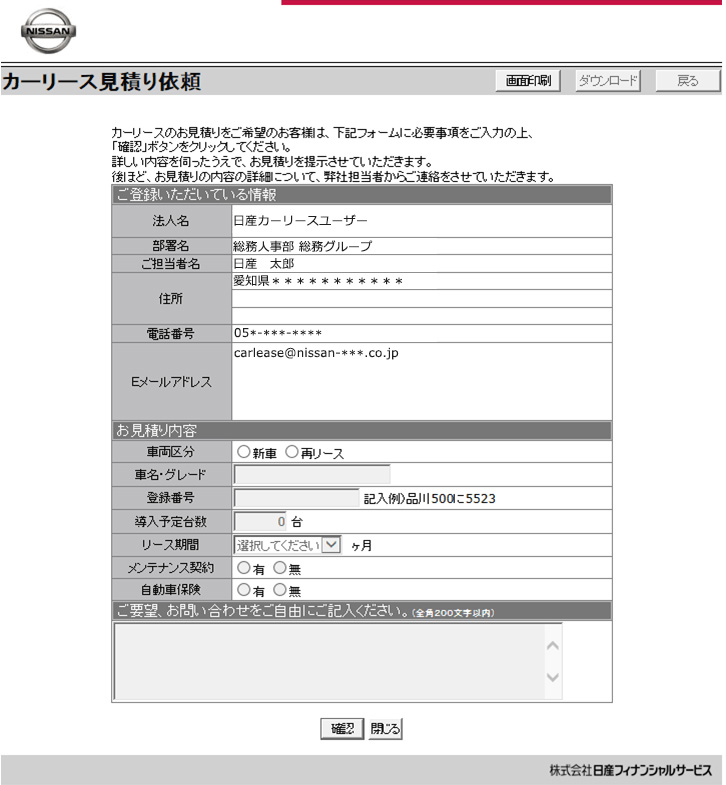The width and height of the screenshot is (726, 785).
Task: Select 有 for 自動車保険
Action: click(x=244, y=590)
